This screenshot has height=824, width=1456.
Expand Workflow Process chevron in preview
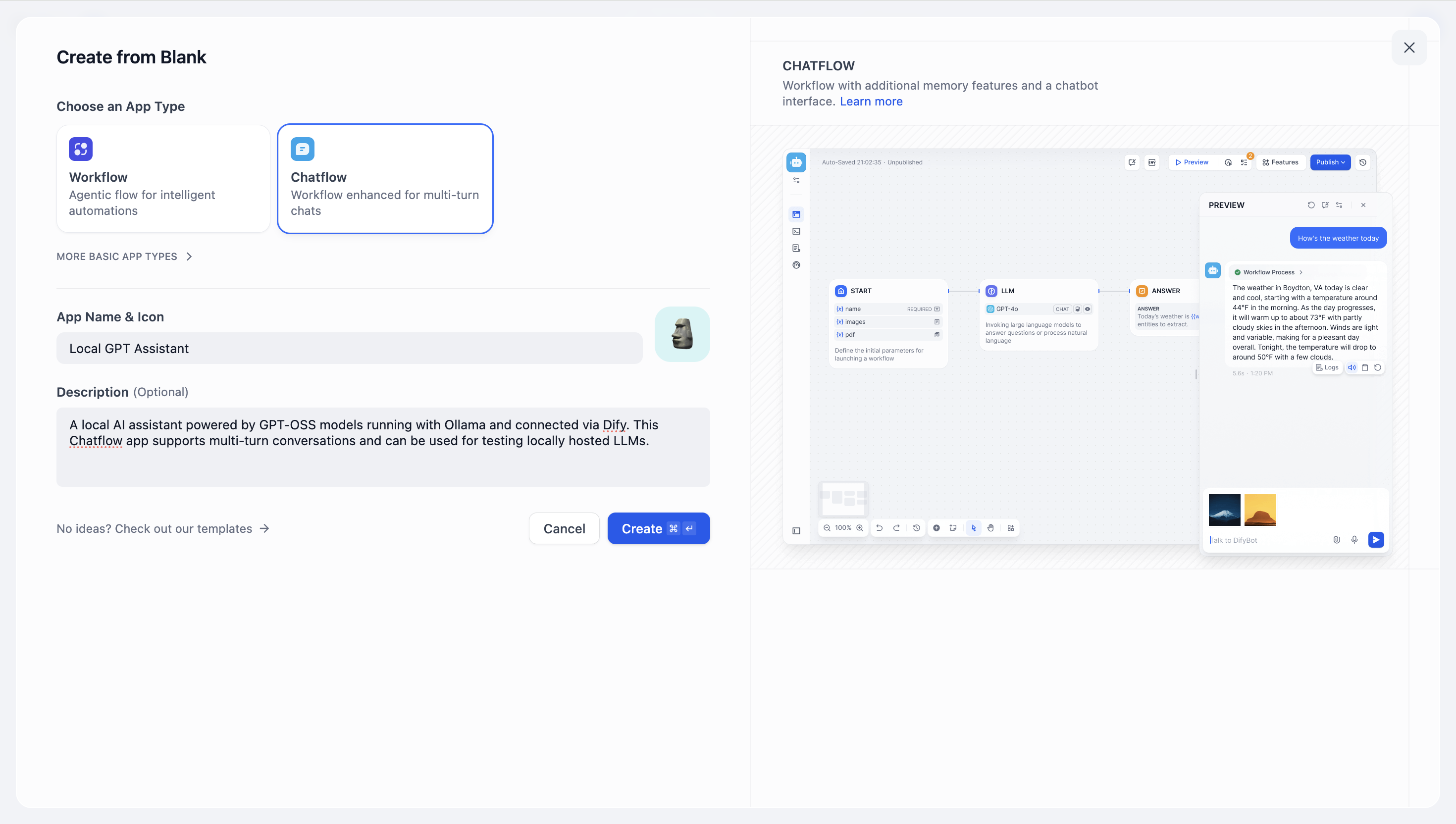(x=1301, y=272)
